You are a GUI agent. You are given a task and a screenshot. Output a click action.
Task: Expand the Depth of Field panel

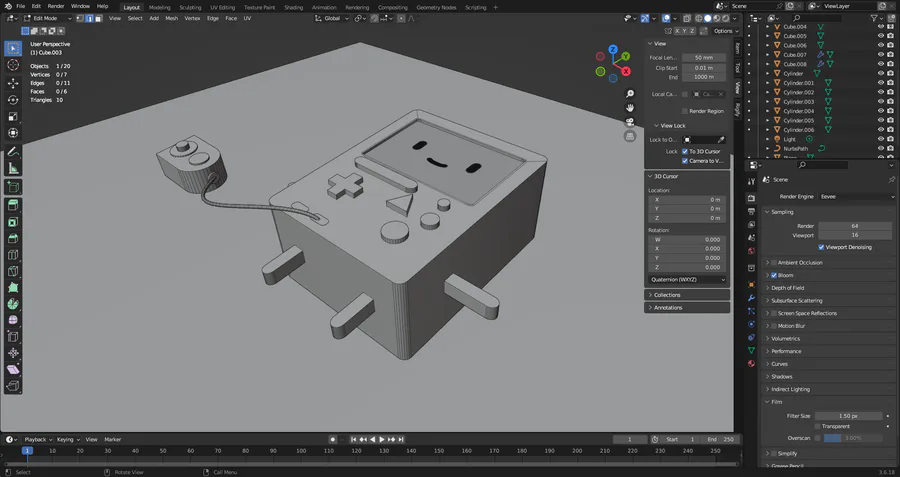(829, 288)
